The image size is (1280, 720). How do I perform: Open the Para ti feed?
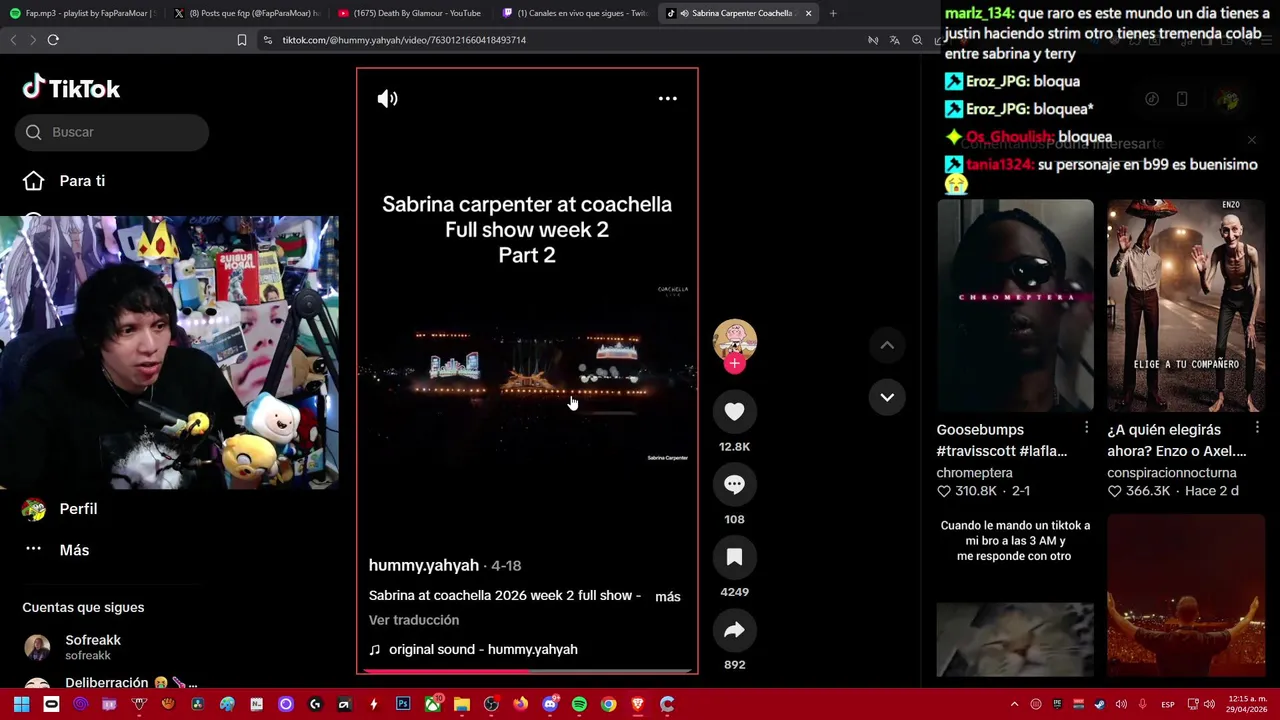(66, 181)
